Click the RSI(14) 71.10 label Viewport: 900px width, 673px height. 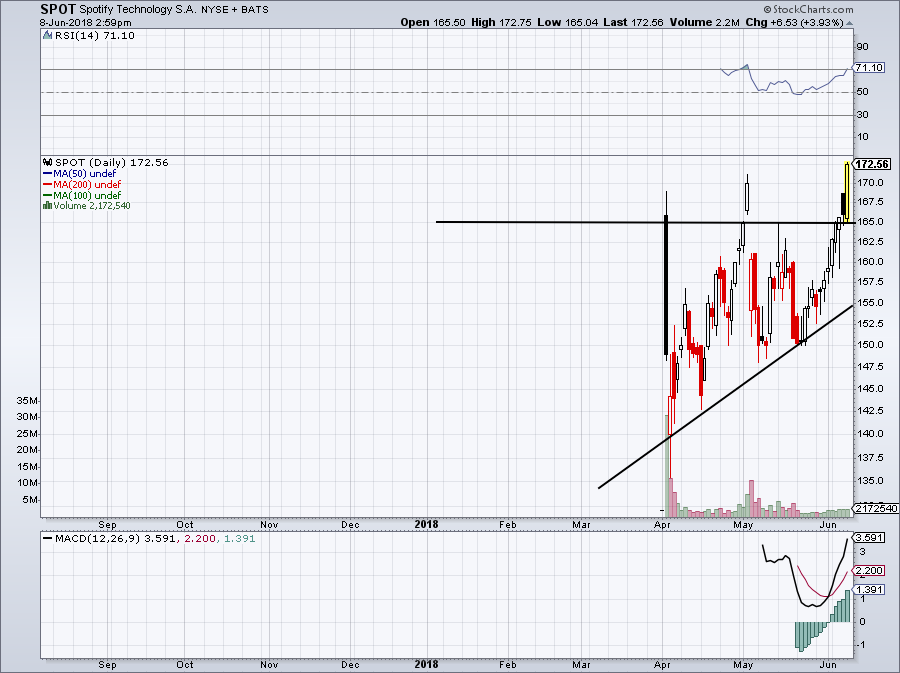[x=95, y=36]
